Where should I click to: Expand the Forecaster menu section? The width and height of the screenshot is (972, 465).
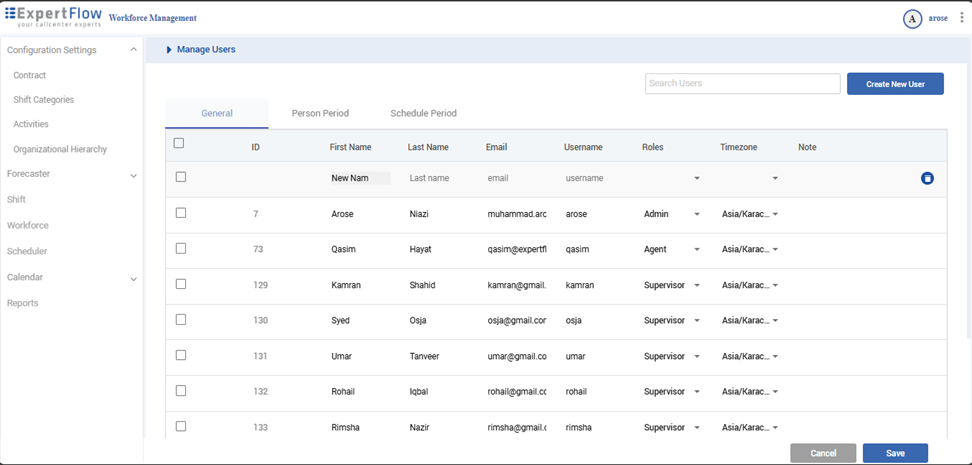click(133, 175)
